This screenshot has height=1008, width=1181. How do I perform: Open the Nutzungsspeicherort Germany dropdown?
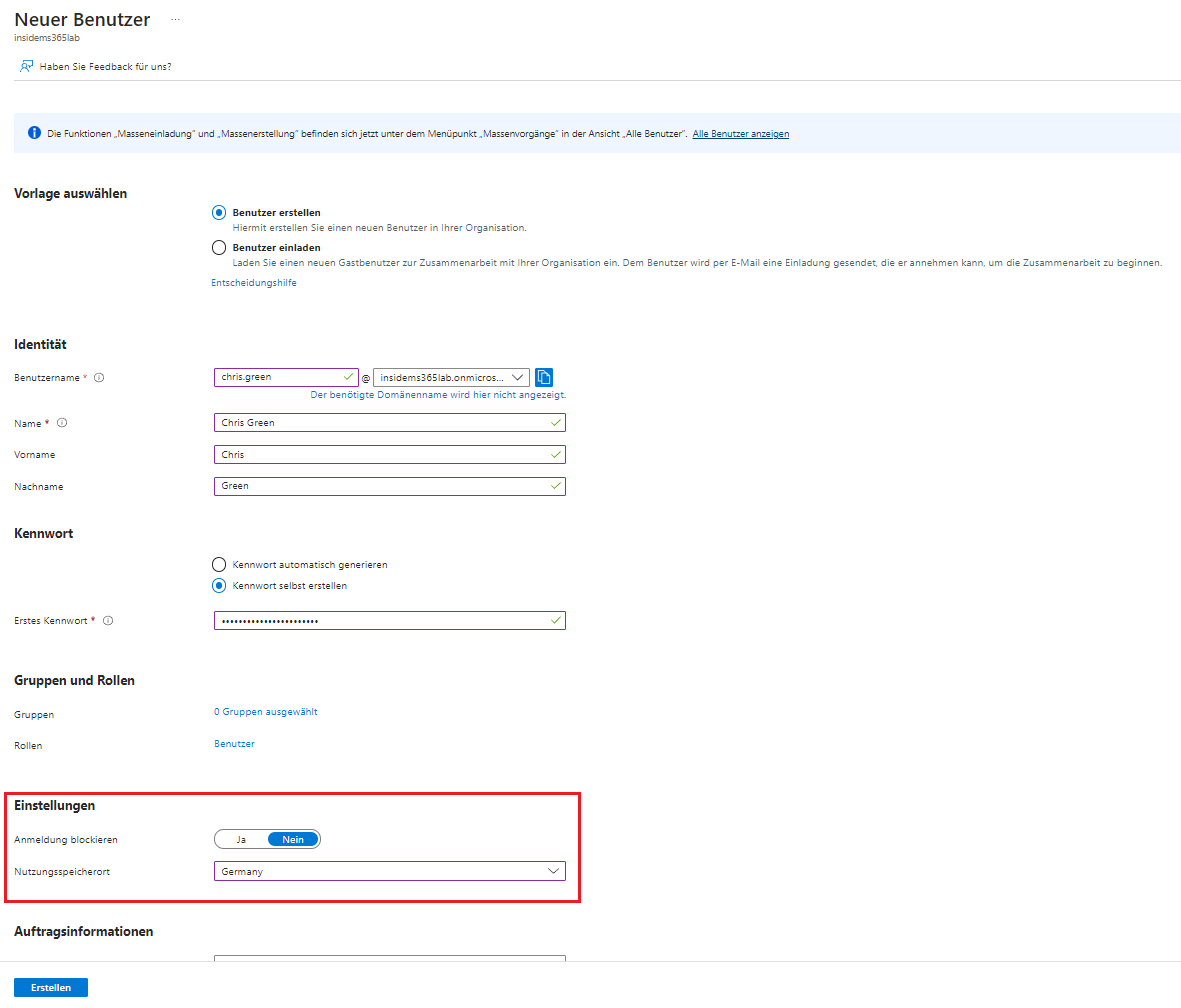click(389, 872)
